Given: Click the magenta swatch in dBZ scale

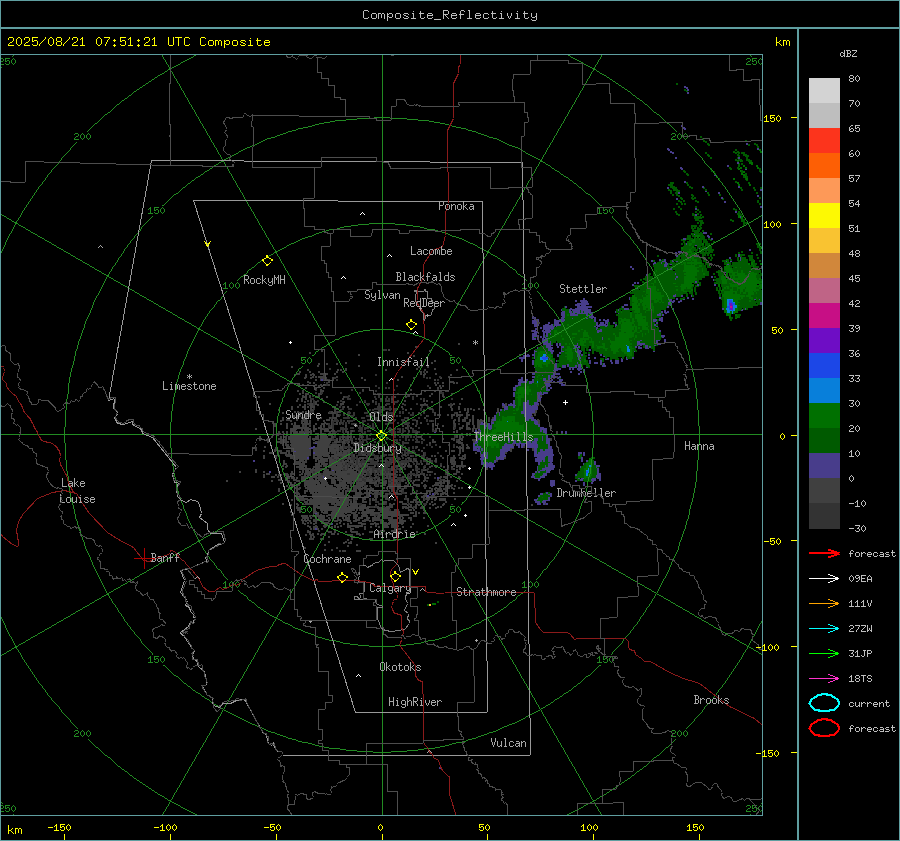Looking at the screenshot, I should [824, 316].
